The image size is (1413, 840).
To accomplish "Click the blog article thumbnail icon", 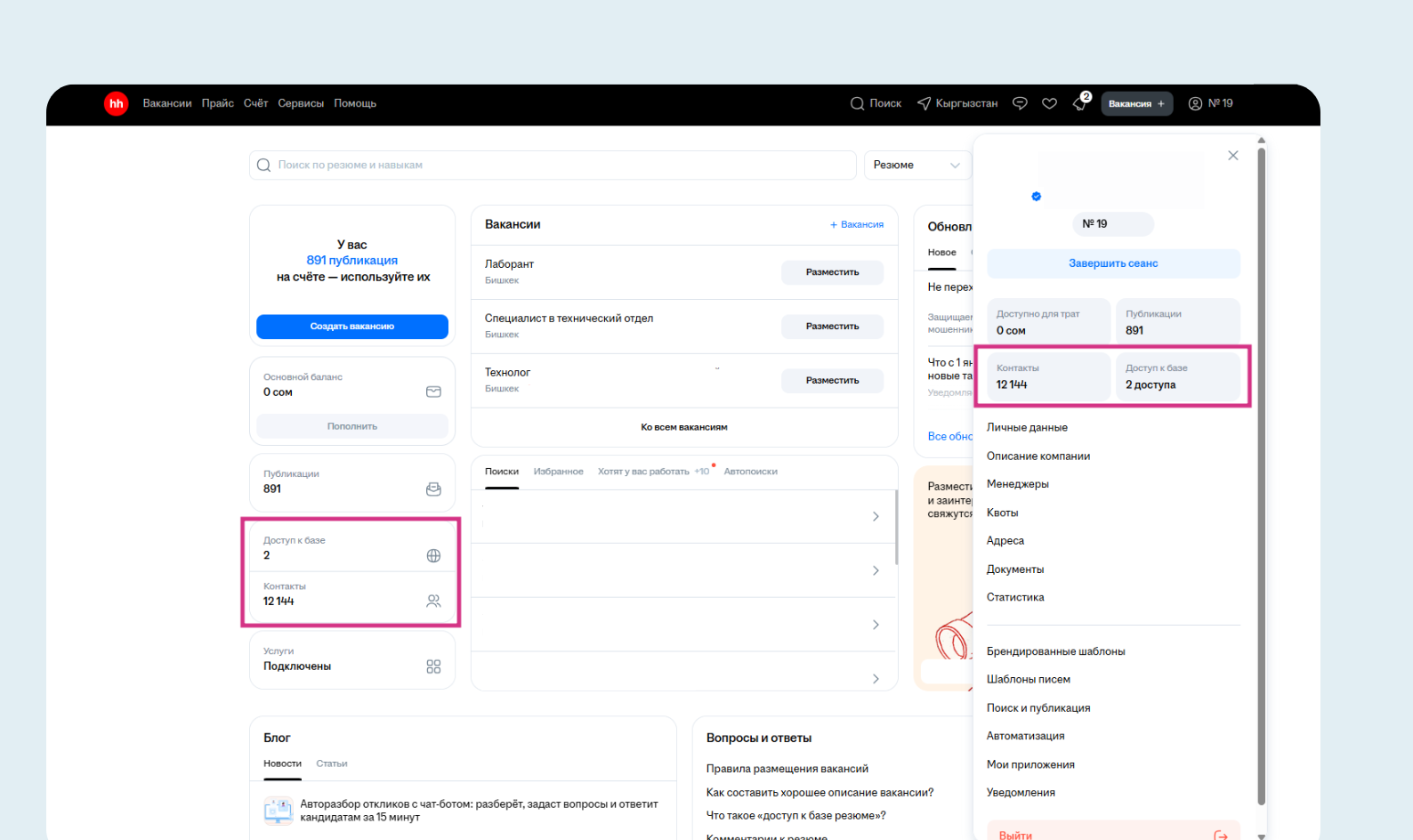I will [279, 811].
